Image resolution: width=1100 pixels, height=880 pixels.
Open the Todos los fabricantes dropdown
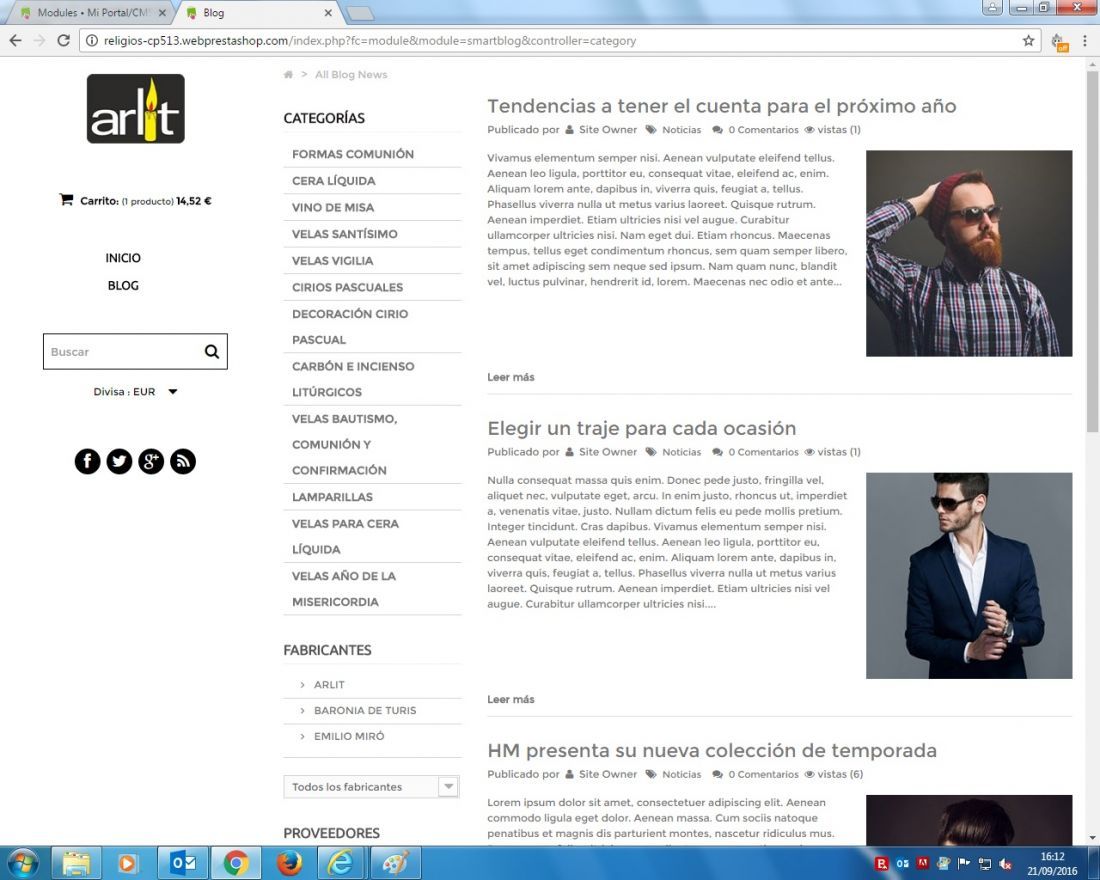[371, 787]
